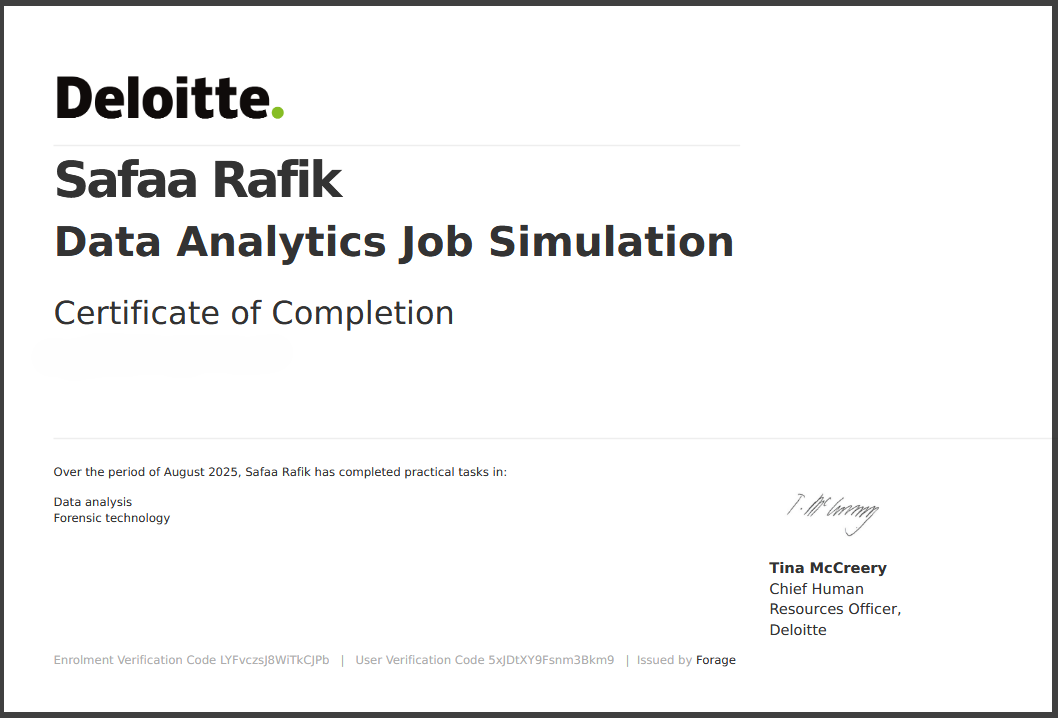Click the Deloitte logo

[x=169, y=98]
